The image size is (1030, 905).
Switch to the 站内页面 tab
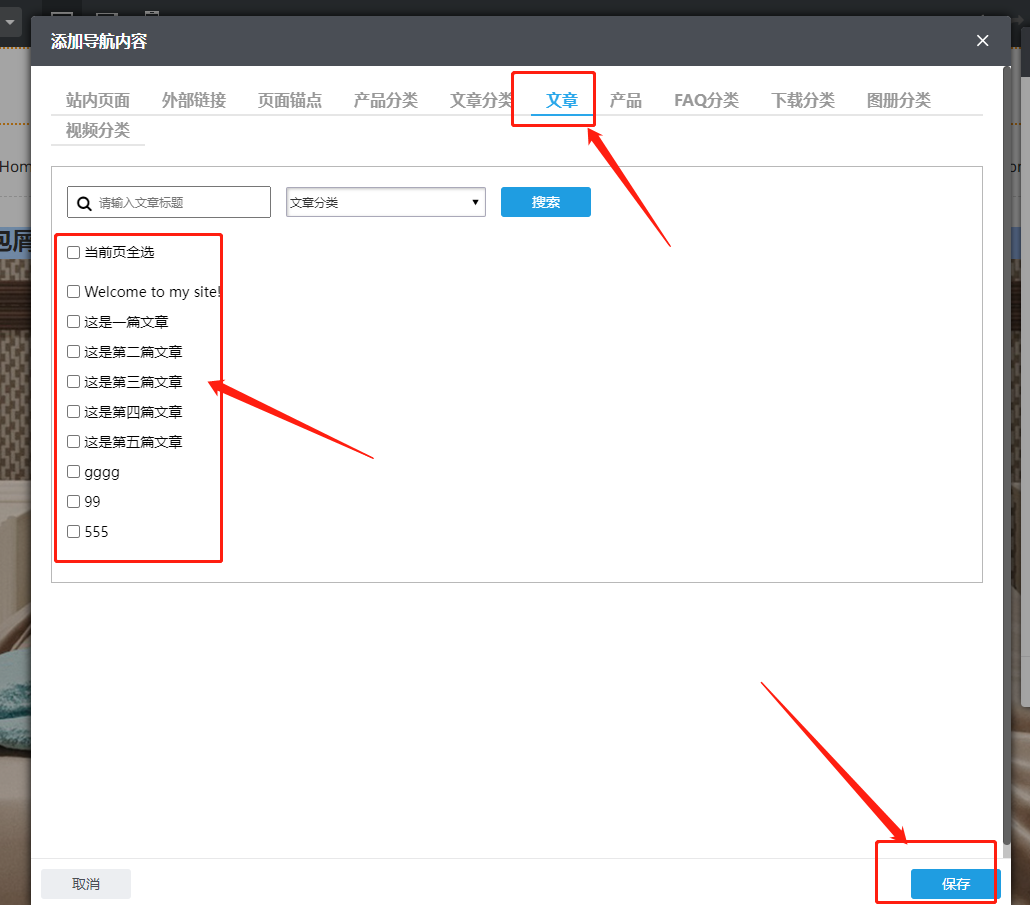98,100
